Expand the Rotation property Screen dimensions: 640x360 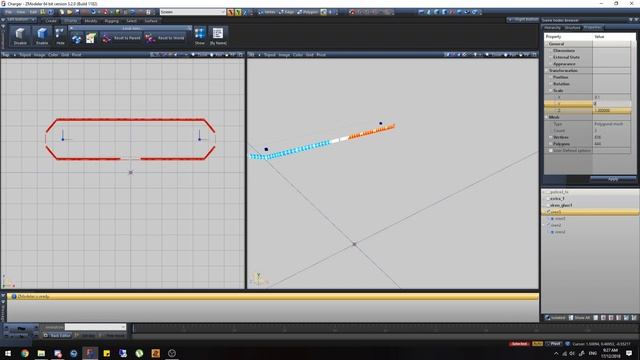[550, 84]
